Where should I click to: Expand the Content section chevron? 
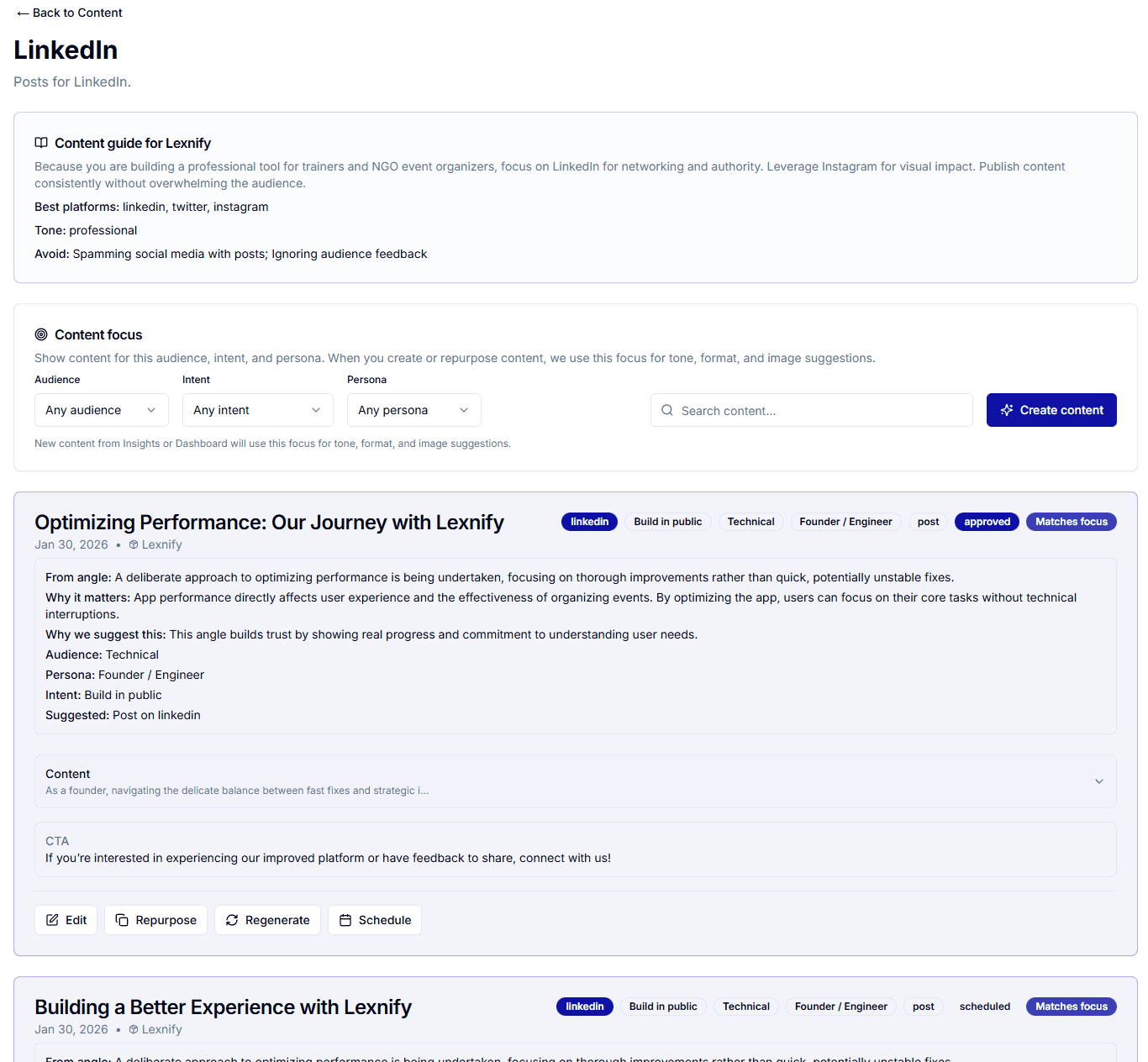1098,781
